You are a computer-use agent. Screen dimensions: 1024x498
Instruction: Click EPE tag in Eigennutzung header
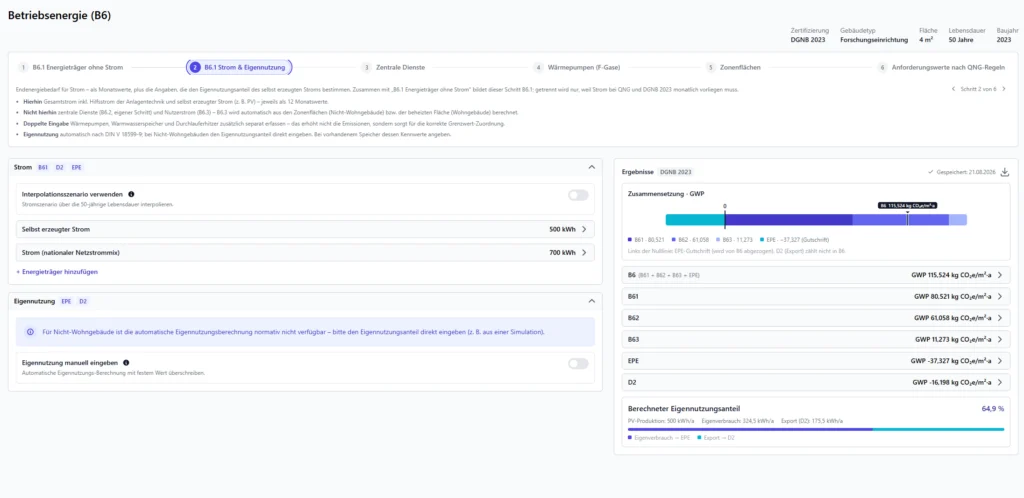(67, 302)
